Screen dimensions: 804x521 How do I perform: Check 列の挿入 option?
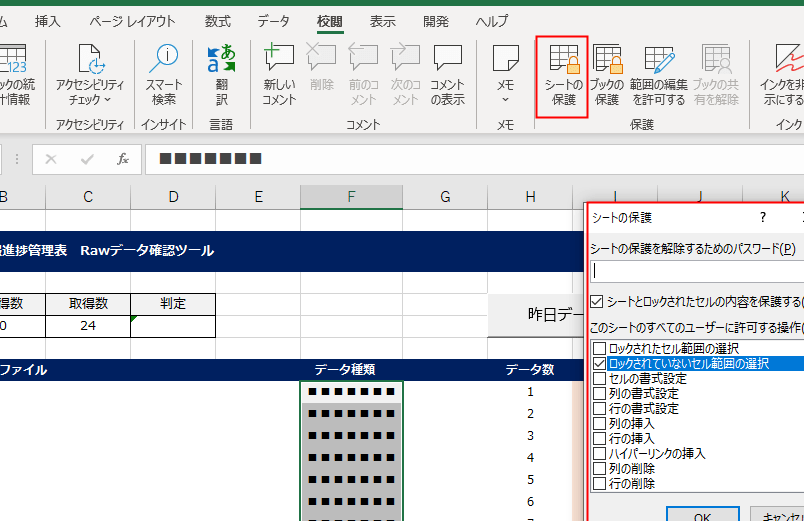tap(599, 424)
